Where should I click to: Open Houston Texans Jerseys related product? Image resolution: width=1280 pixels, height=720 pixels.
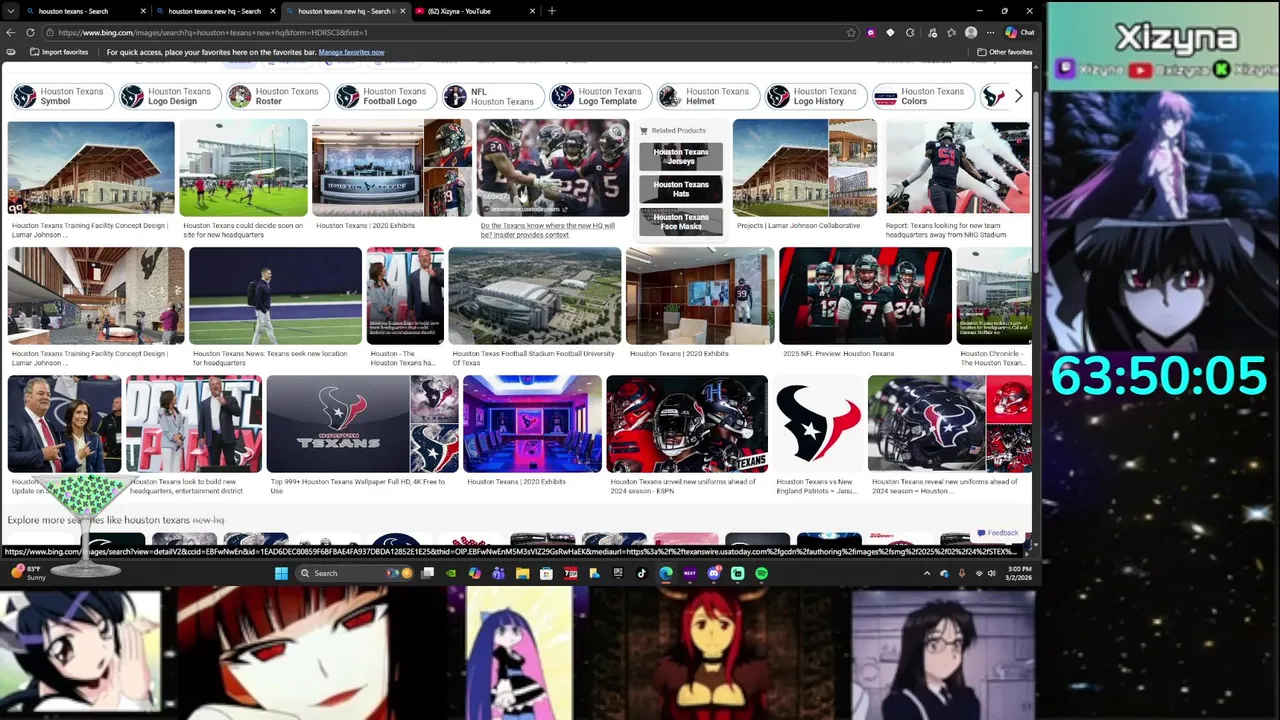[681, 156]
